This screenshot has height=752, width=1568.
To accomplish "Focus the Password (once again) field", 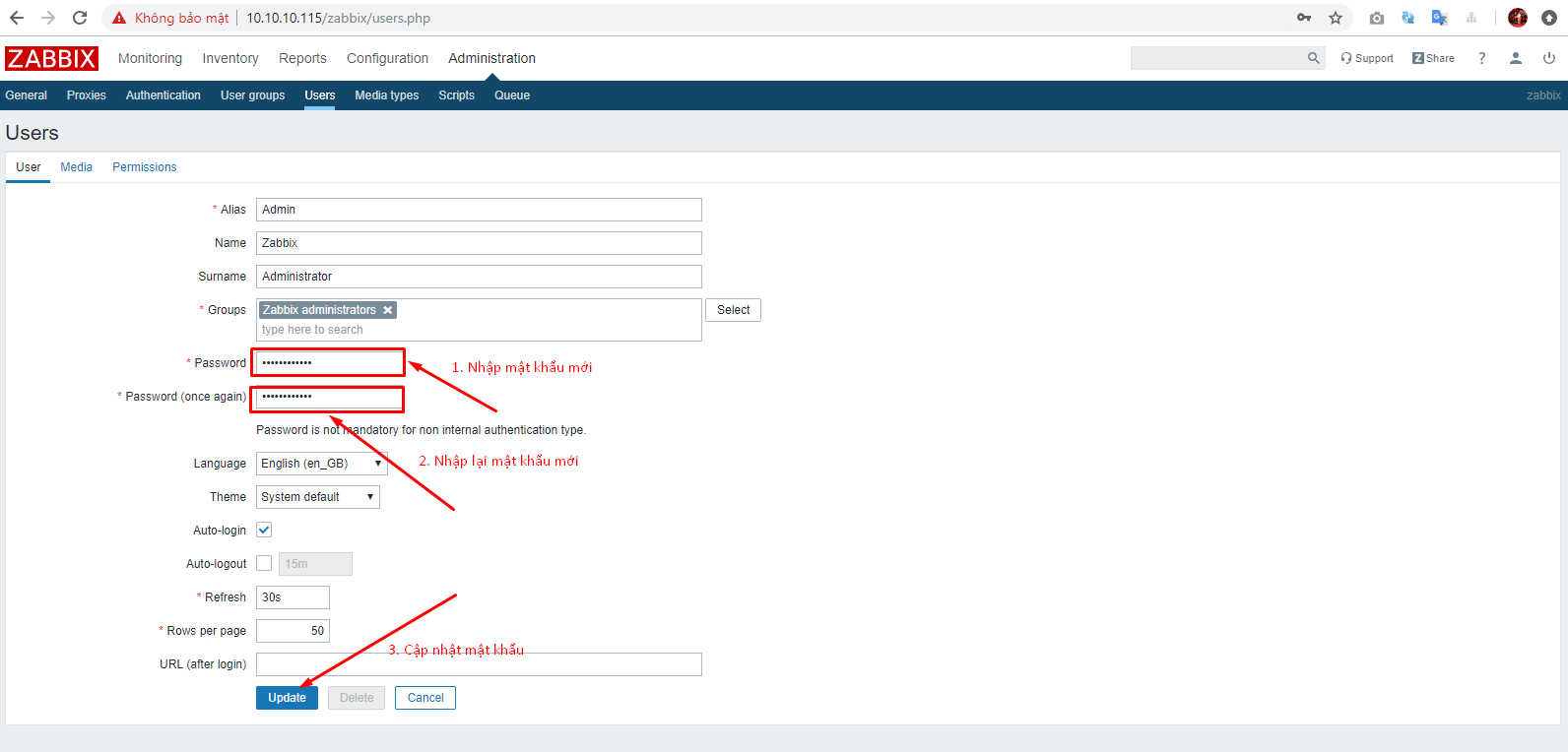I will (x=329, y=397).
